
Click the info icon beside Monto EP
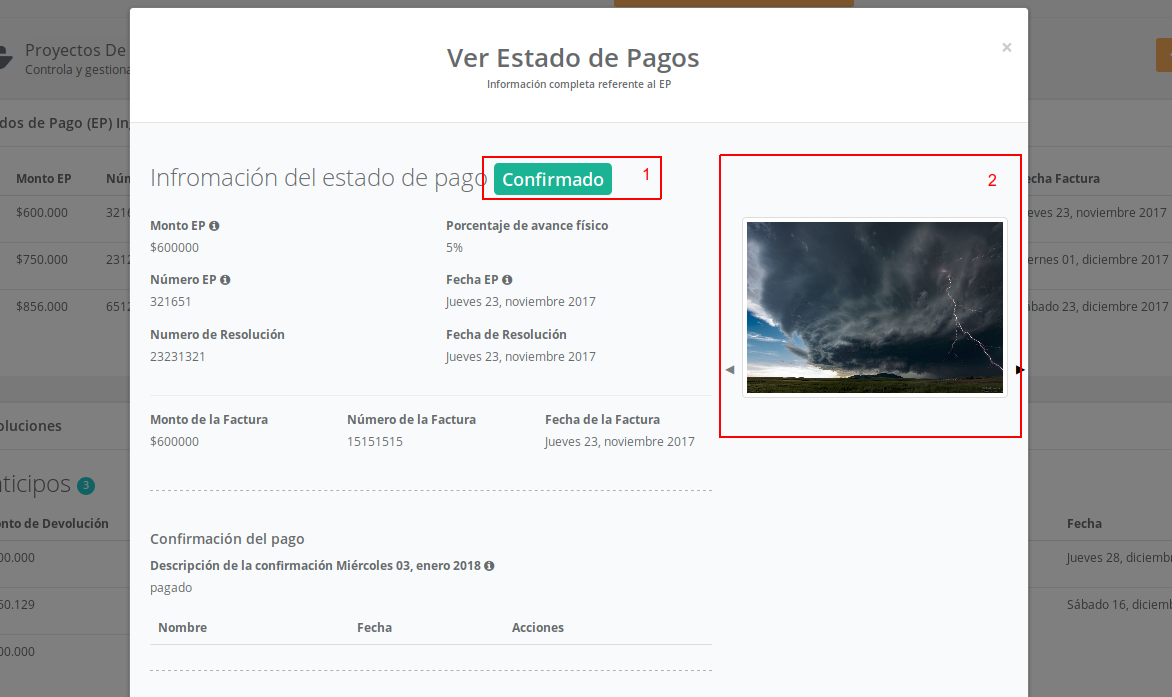(214, 226)
